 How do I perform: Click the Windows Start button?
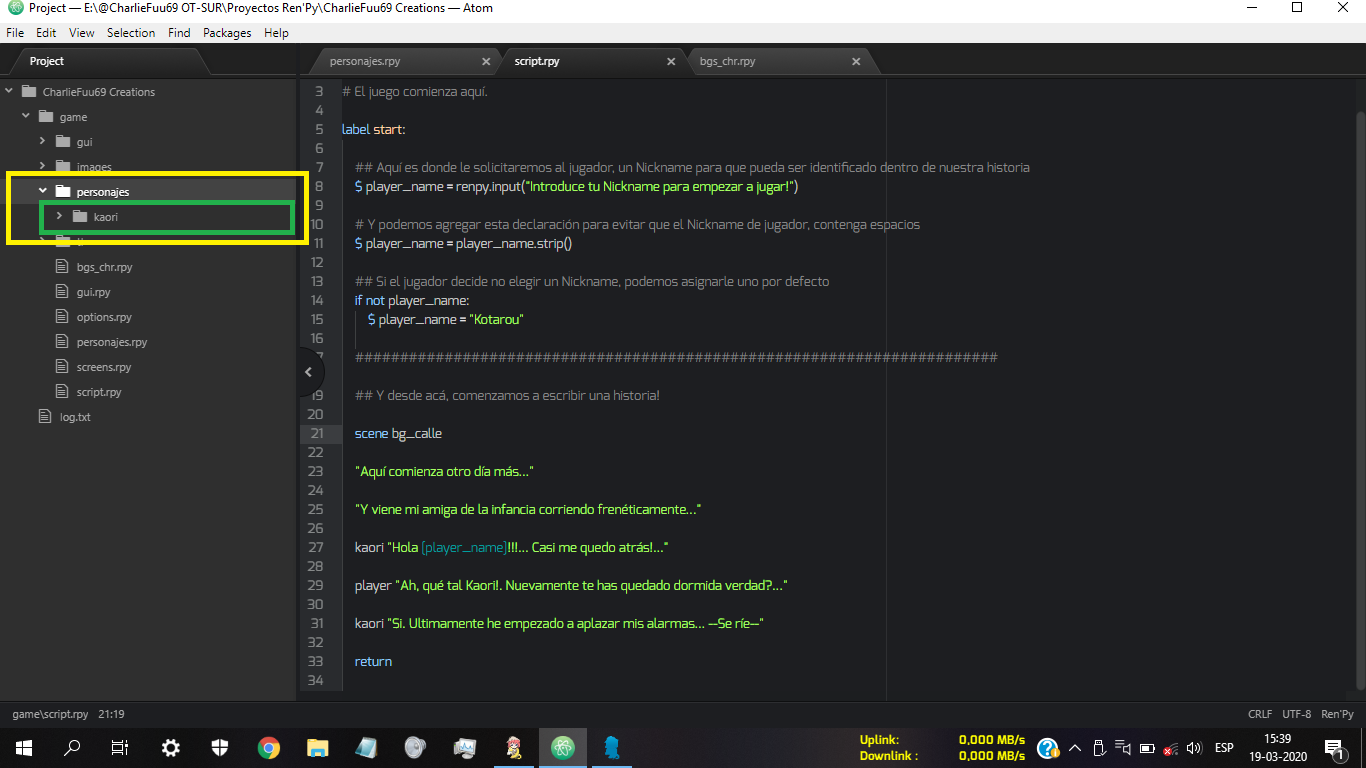[x=23, y=747]
